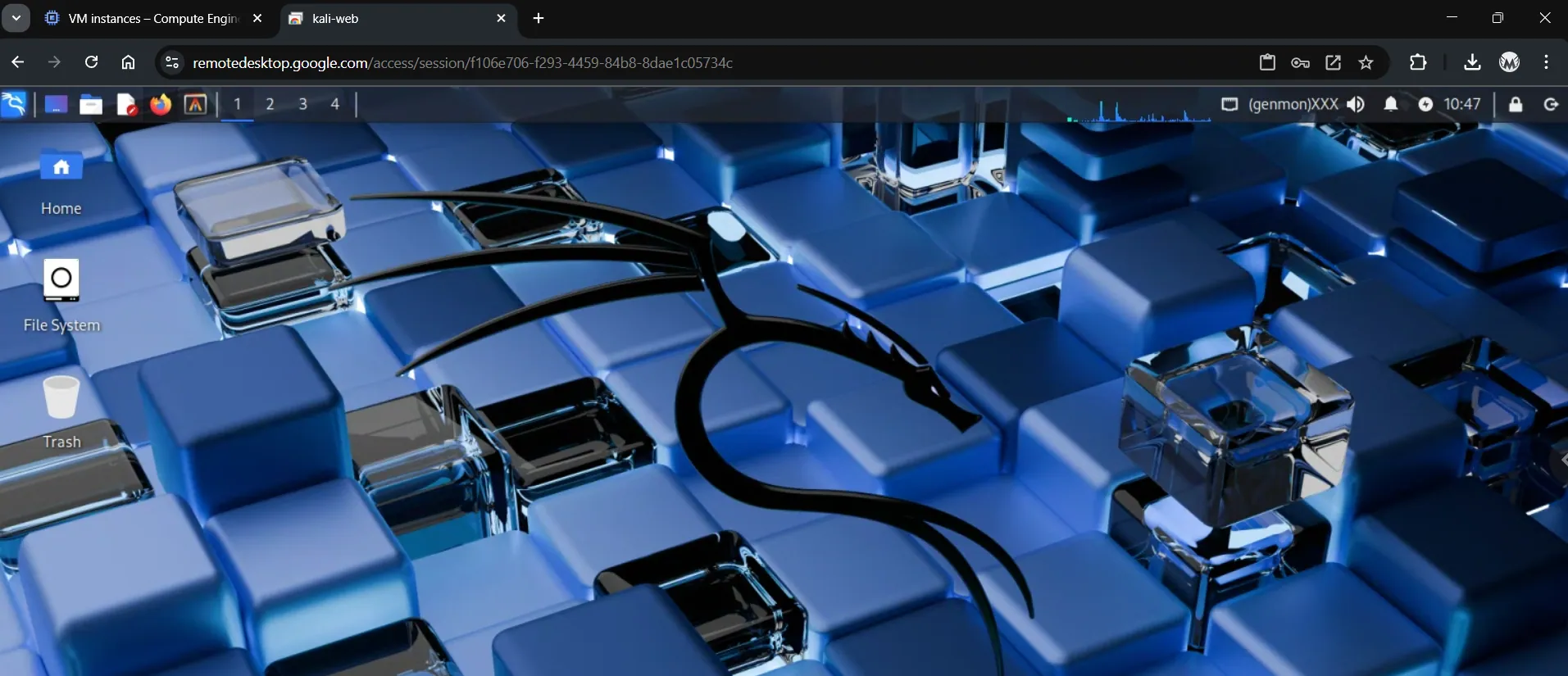Open the browser extensions menu
Screen dimensions: 1568x676
coord(1418,62)
